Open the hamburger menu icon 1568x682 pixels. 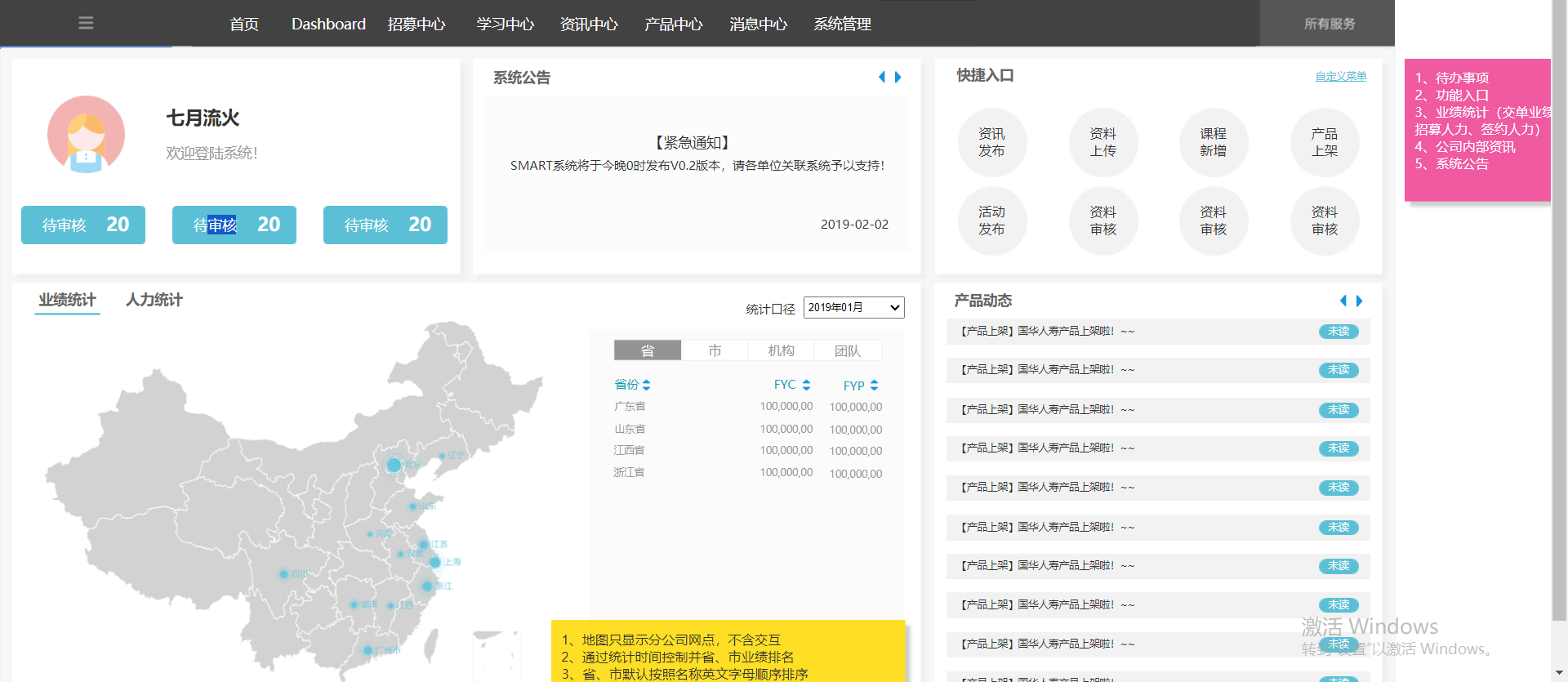[86, 23]
